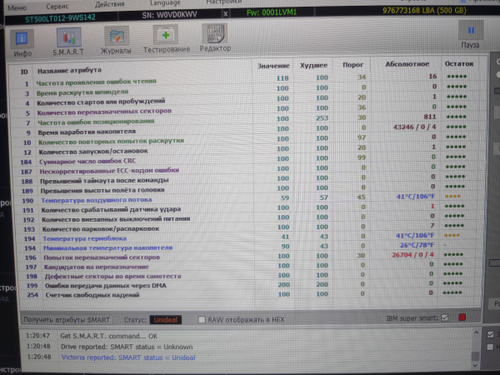The image size is (500, 375).
Task: Toggle the checked box right of log
Action: click(490, 334)
